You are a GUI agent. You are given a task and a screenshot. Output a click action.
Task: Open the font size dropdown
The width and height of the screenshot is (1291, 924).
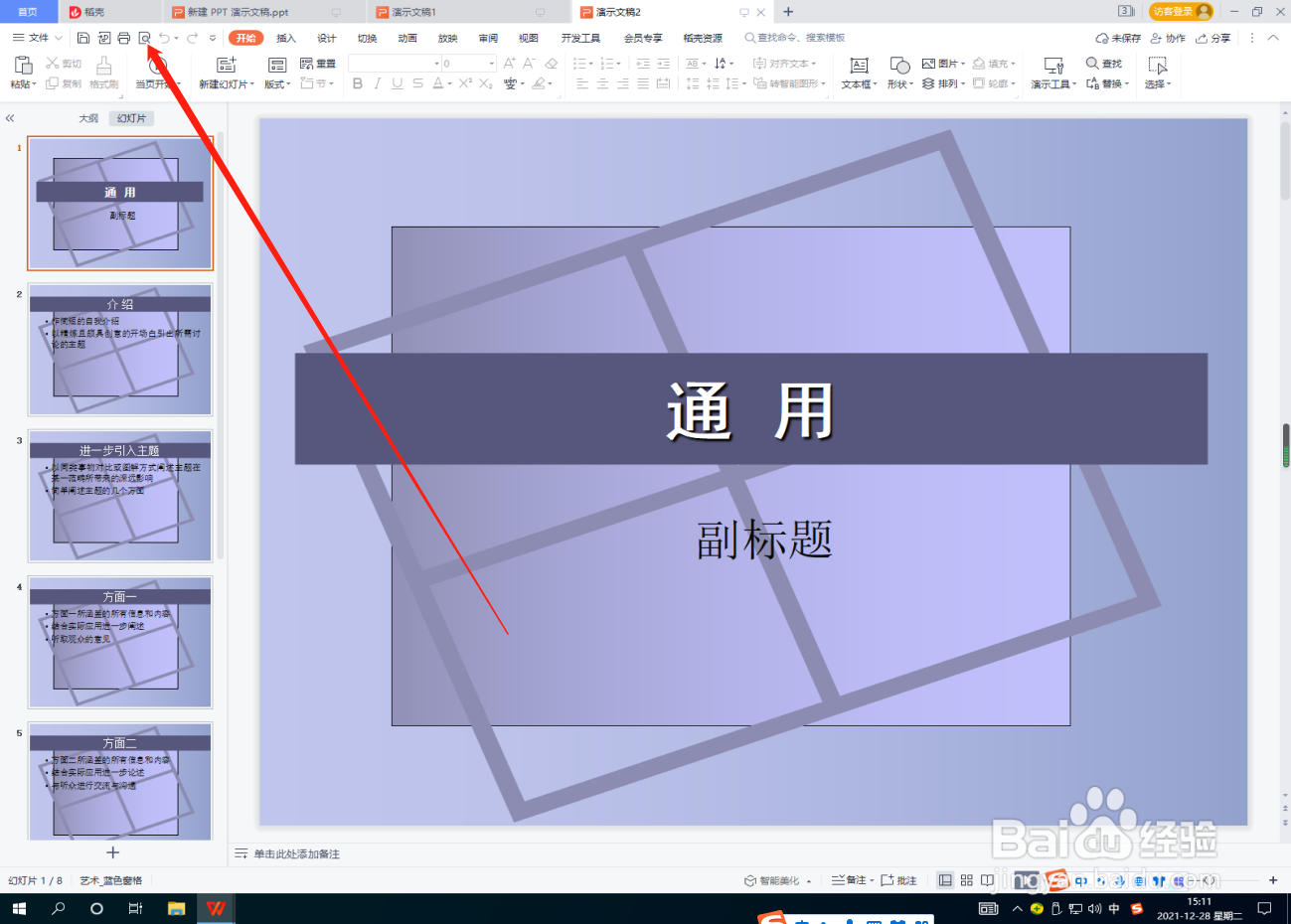(x=491, y=63)
